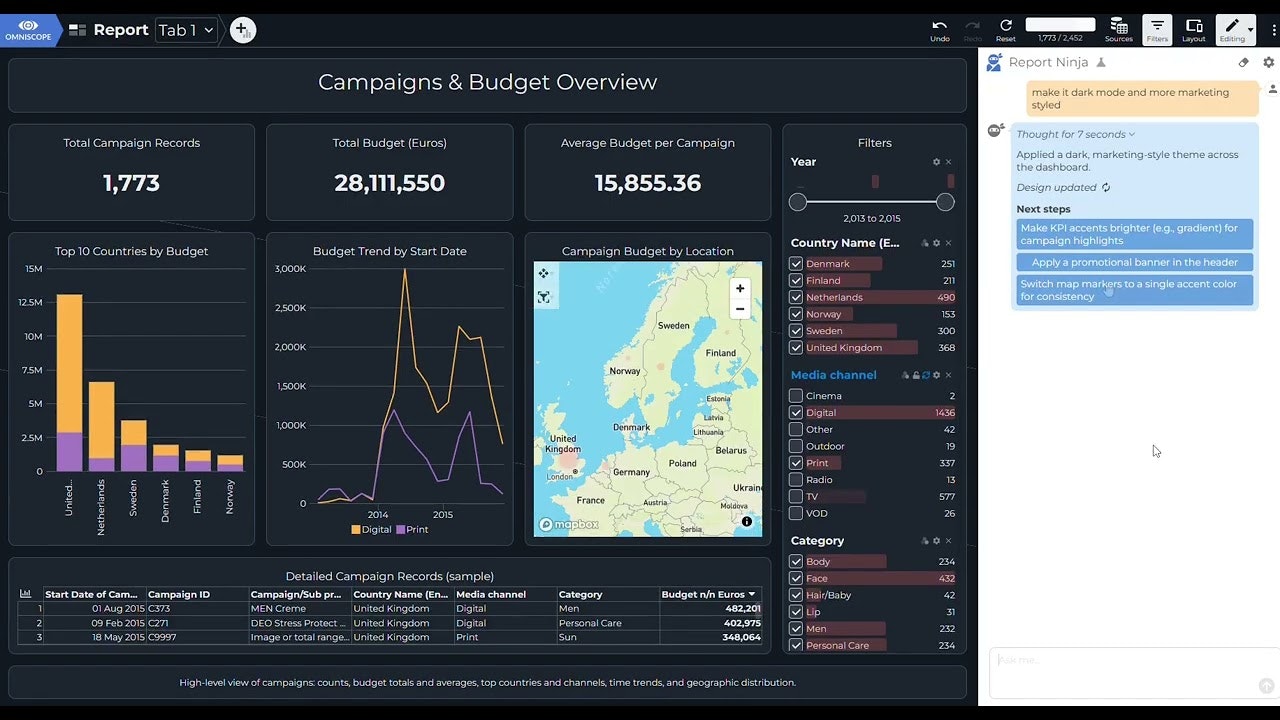The image size is (1280, 720).
Task: Open settings gear for Media channel filter
Action: tap(937, 375)
